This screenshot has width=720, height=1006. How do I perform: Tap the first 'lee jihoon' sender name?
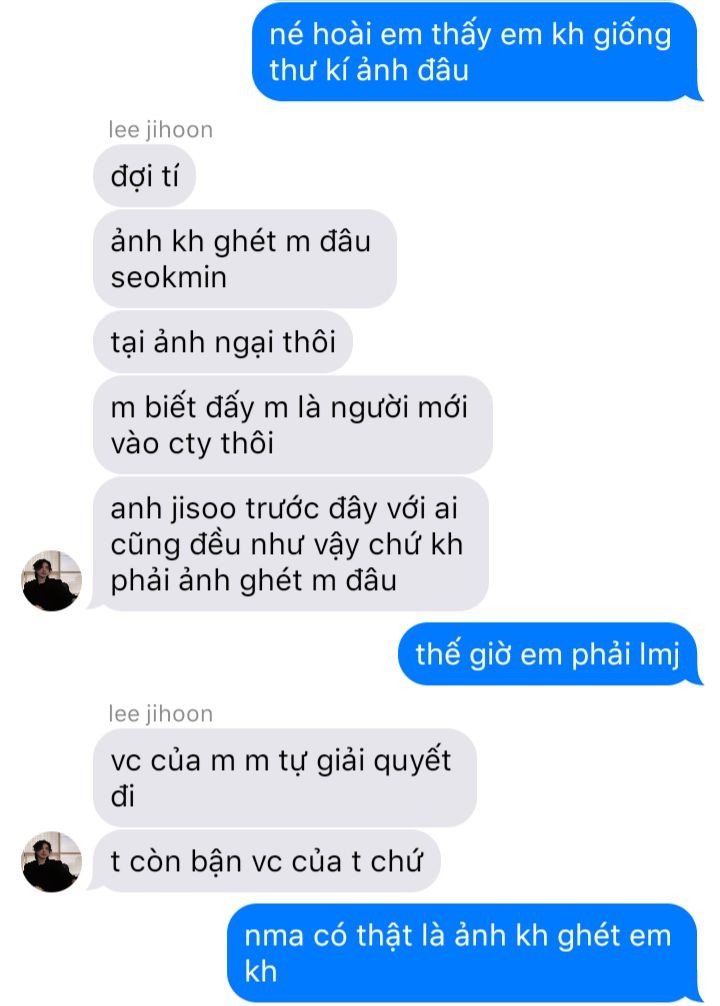tap(160, 130)
